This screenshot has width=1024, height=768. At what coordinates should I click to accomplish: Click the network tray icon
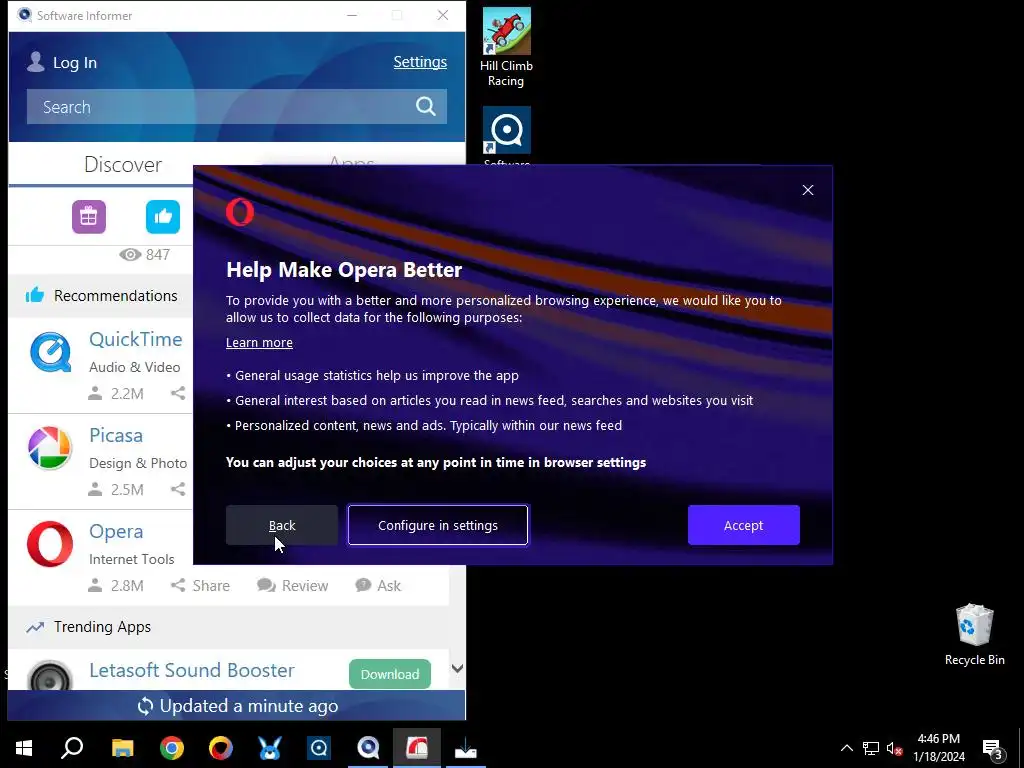(871, 748)
